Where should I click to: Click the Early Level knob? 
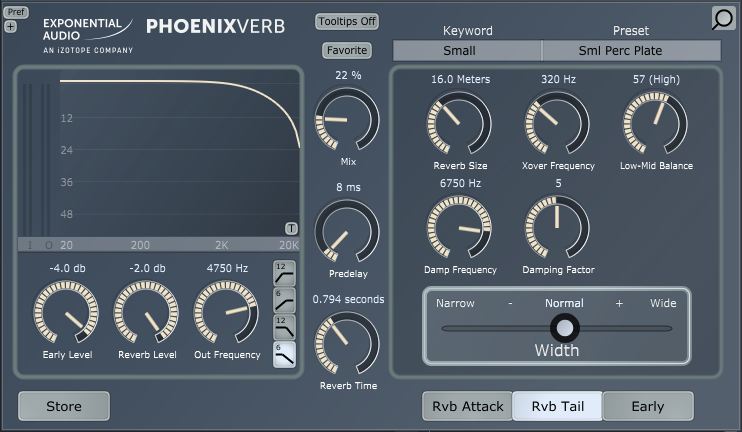tap(66, 312)
